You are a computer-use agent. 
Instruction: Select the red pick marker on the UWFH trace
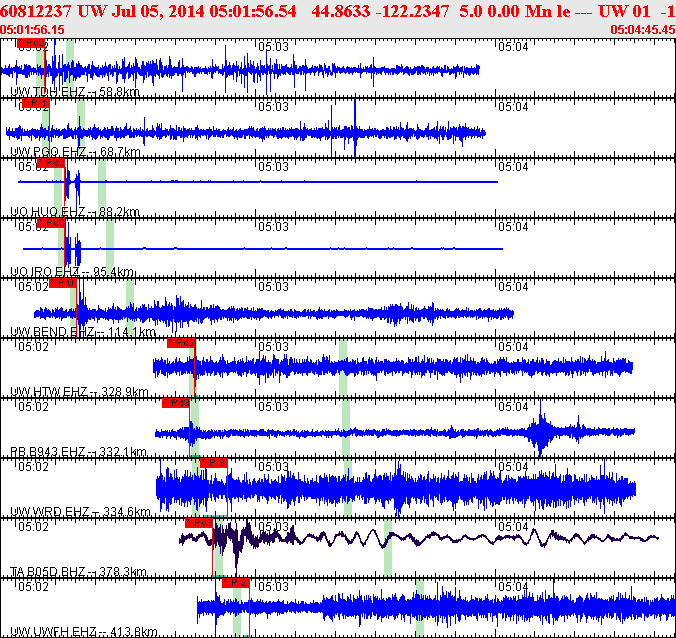tap(235, 582)
